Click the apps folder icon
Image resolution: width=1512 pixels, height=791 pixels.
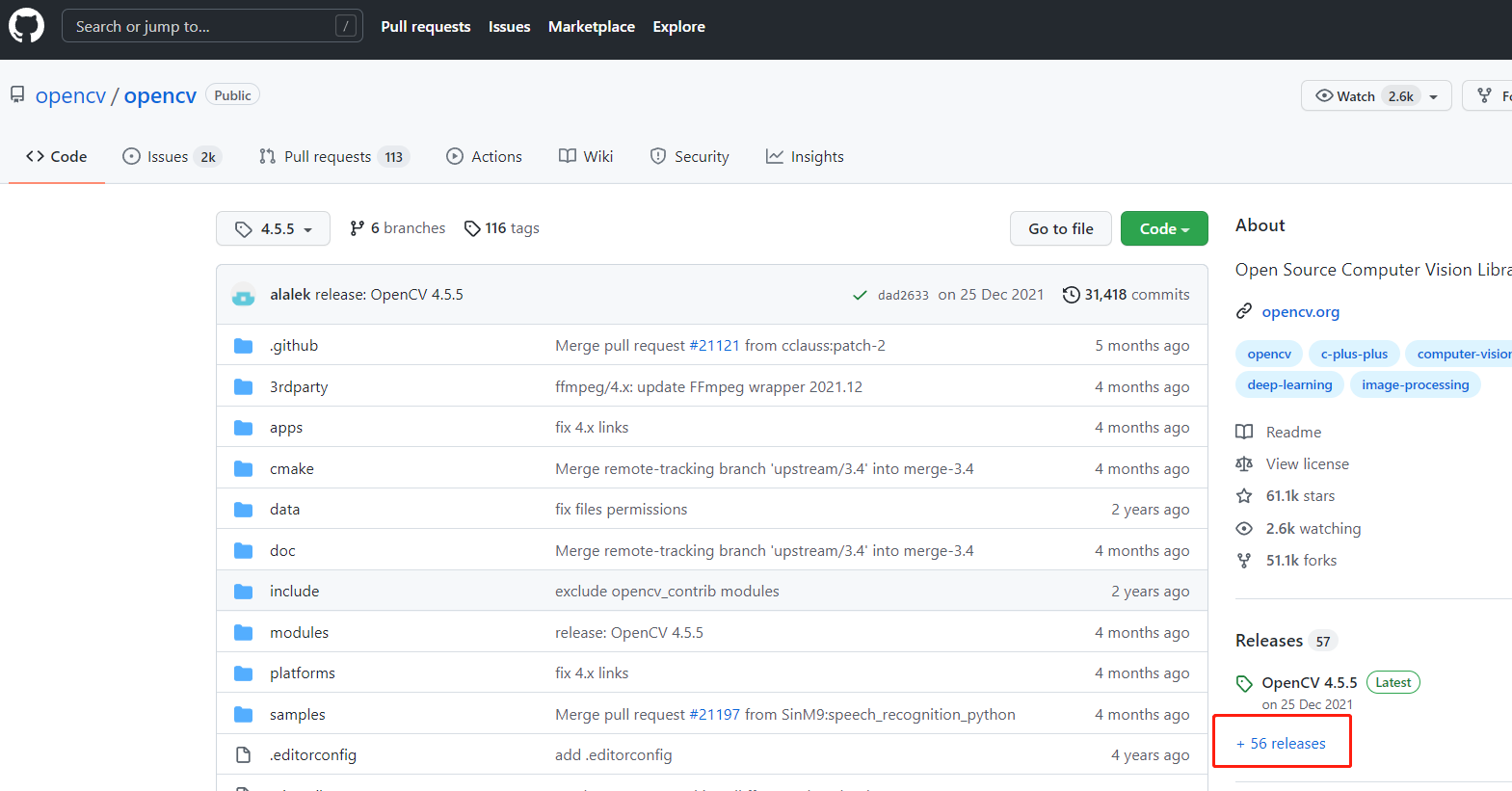pyautogui.click(x=244, y=428)
